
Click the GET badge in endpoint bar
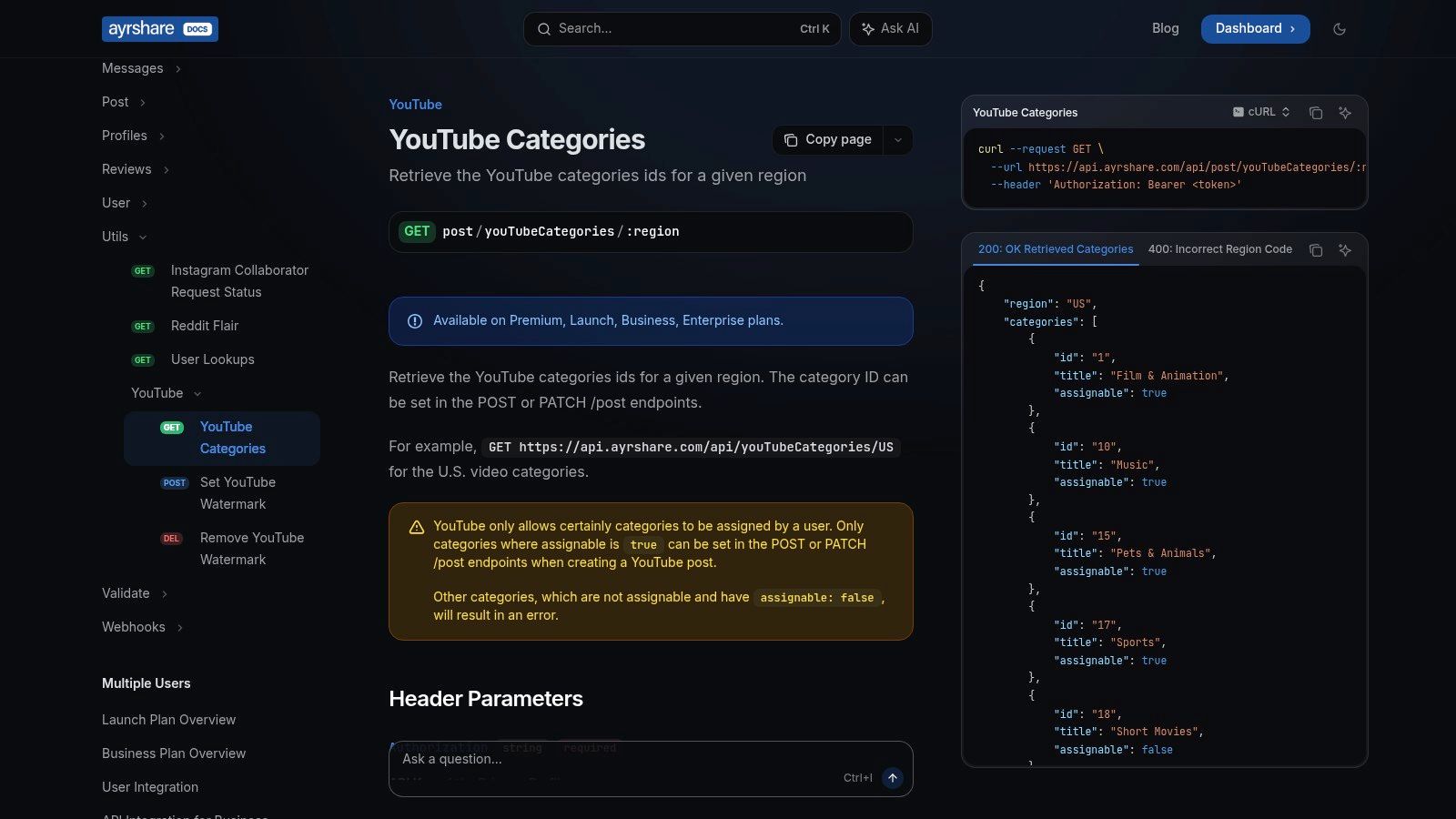[417, 231]
